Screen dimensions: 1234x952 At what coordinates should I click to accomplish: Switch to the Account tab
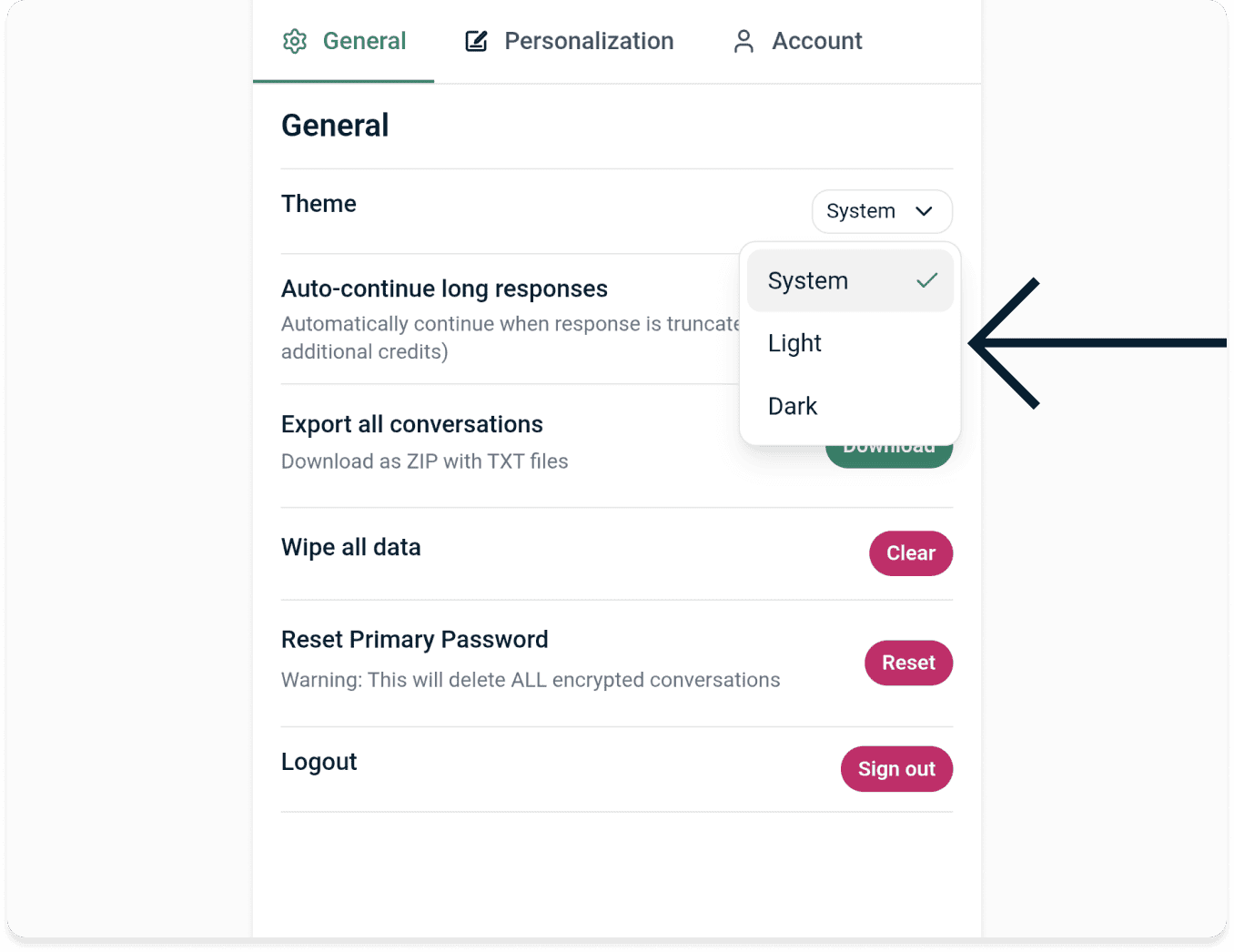816,40
